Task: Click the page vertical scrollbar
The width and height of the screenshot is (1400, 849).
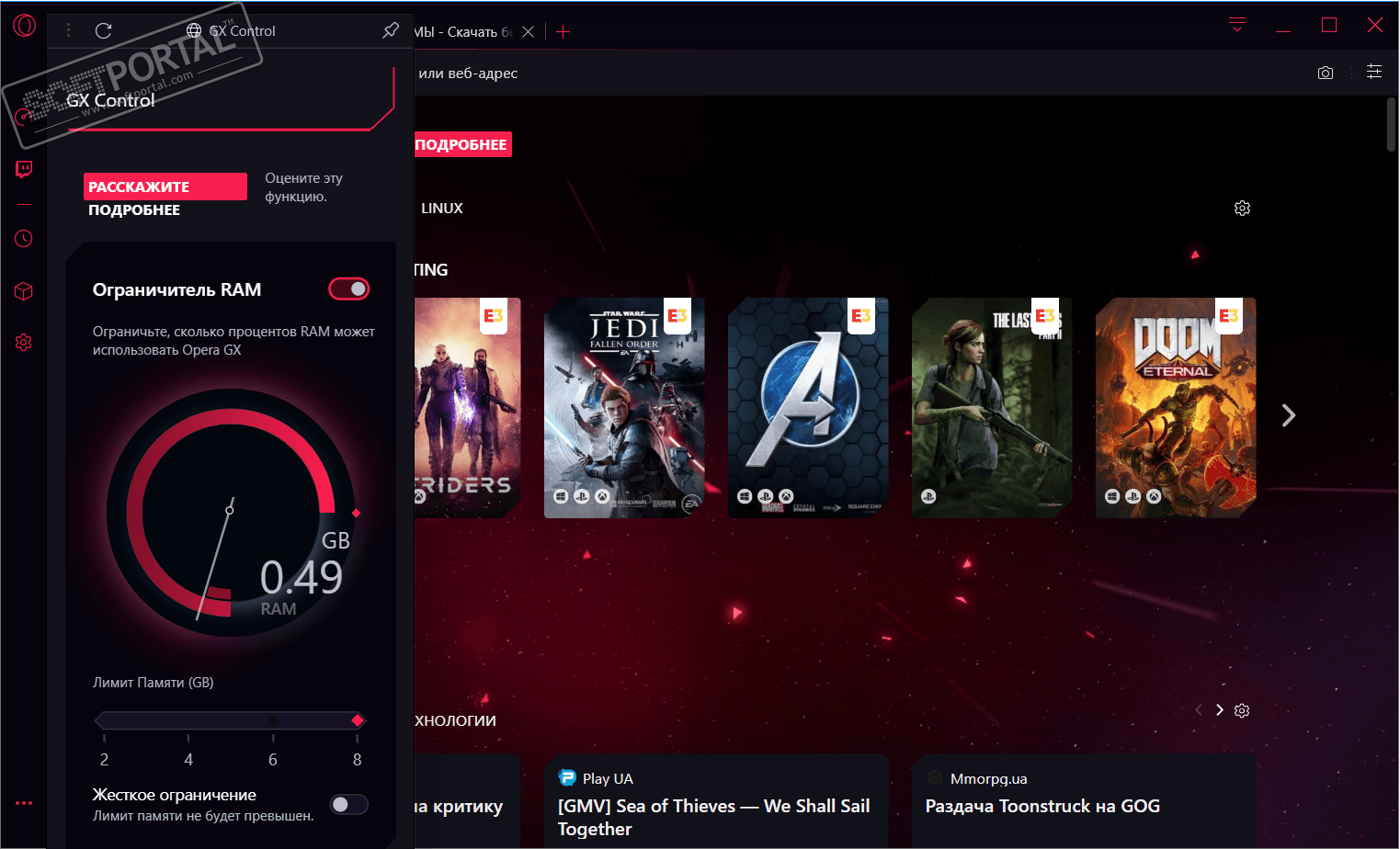Action: (x=1391, y=124)
